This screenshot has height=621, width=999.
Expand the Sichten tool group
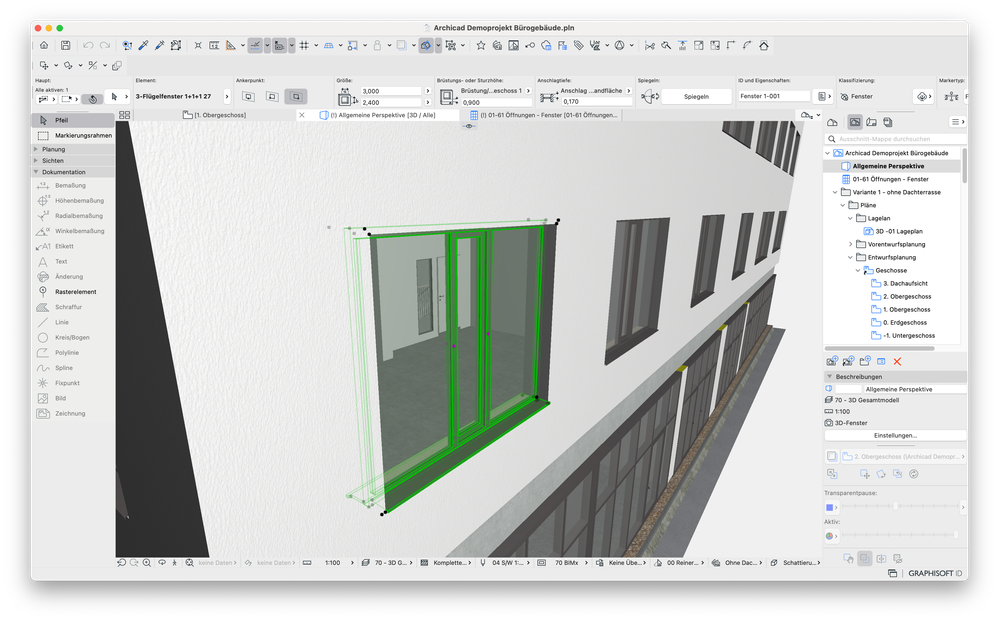point(36,161)
